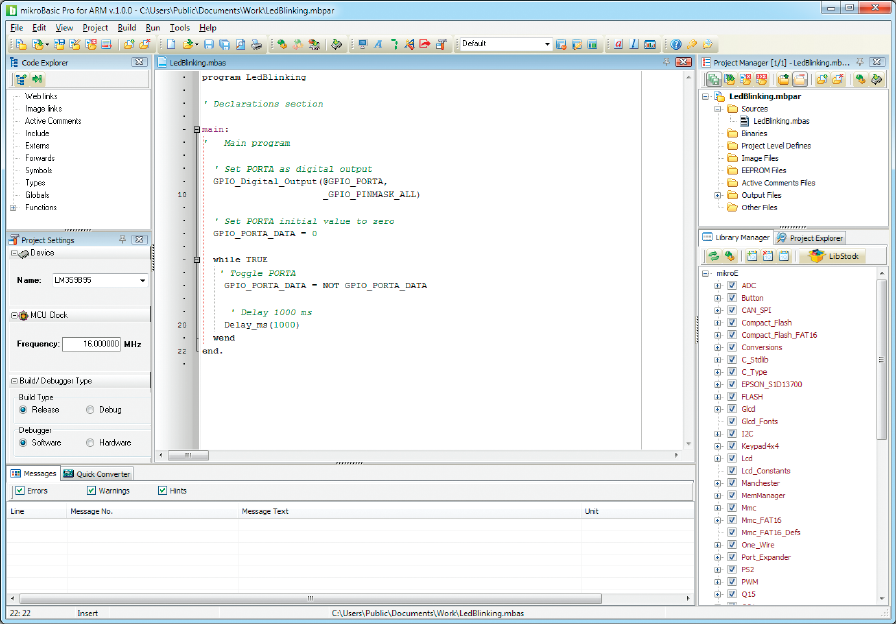The width and height of the screenshot is (896, 624).
Task: Click the Refresh icon in Library Manager
Action: pyautogui.click(x=714, y=257)
